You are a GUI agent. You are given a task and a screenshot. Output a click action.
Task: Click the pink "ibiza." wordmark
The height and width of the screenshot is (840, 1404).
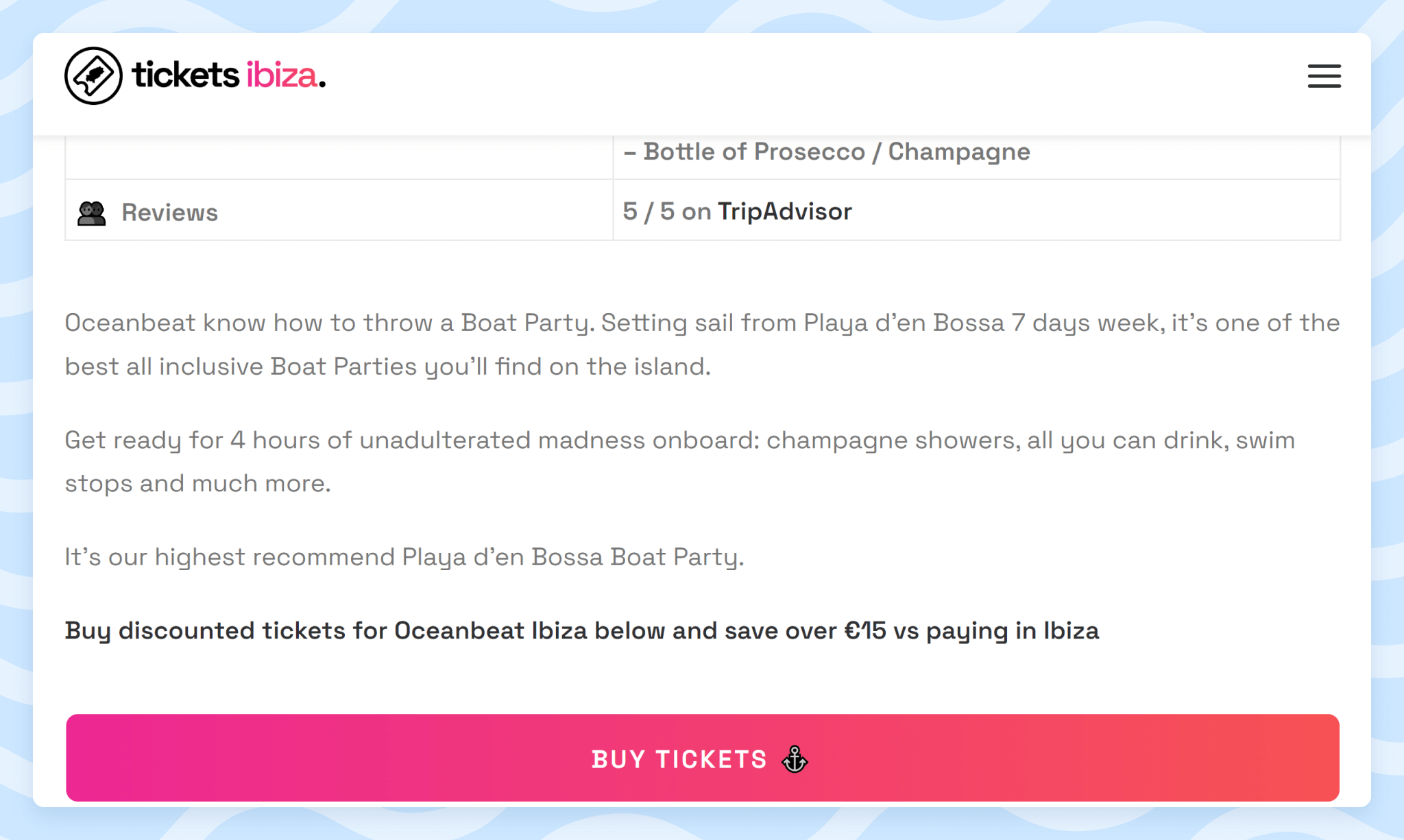286,75
